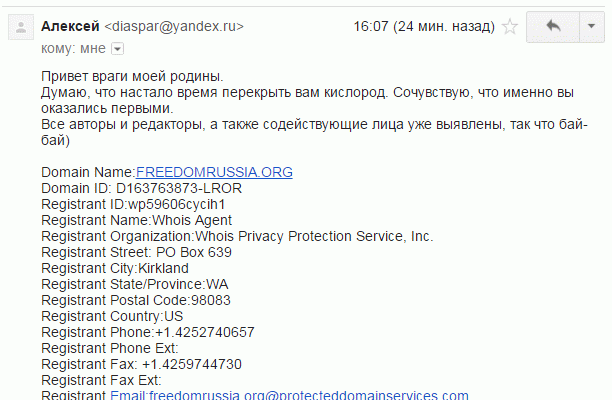Click the кому: мне recipient text
Viewport: 612px width, 400px height.
(73, 48)
